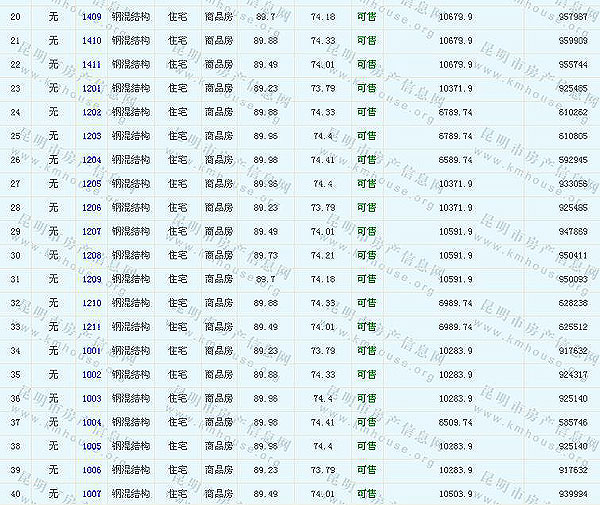The width and height of the screenshot is (600, 505).
Task: Open room 1210 listing link
Action: tap(91, 303)
